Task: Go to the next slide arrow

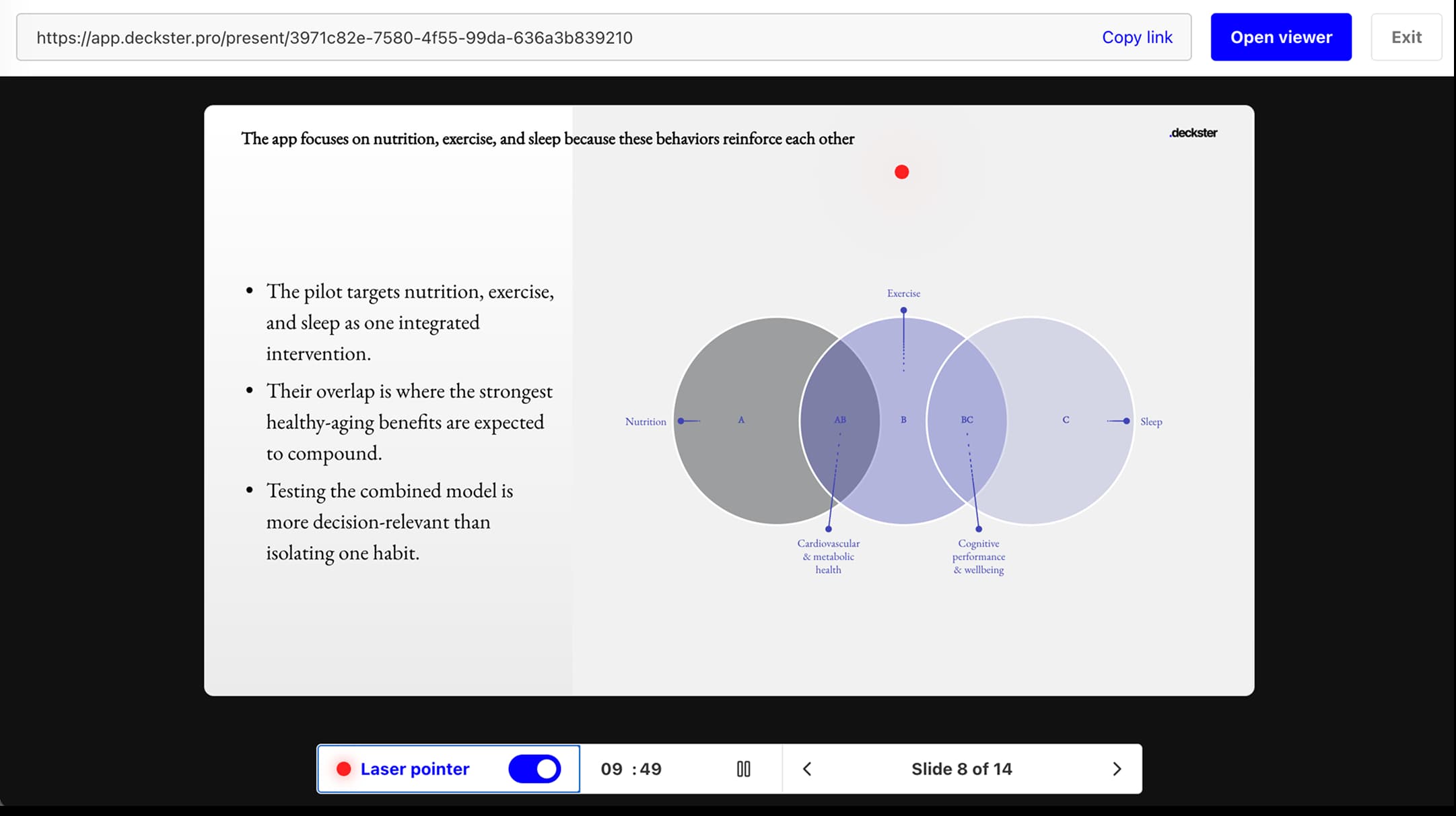Action: tap(1117, 769)
